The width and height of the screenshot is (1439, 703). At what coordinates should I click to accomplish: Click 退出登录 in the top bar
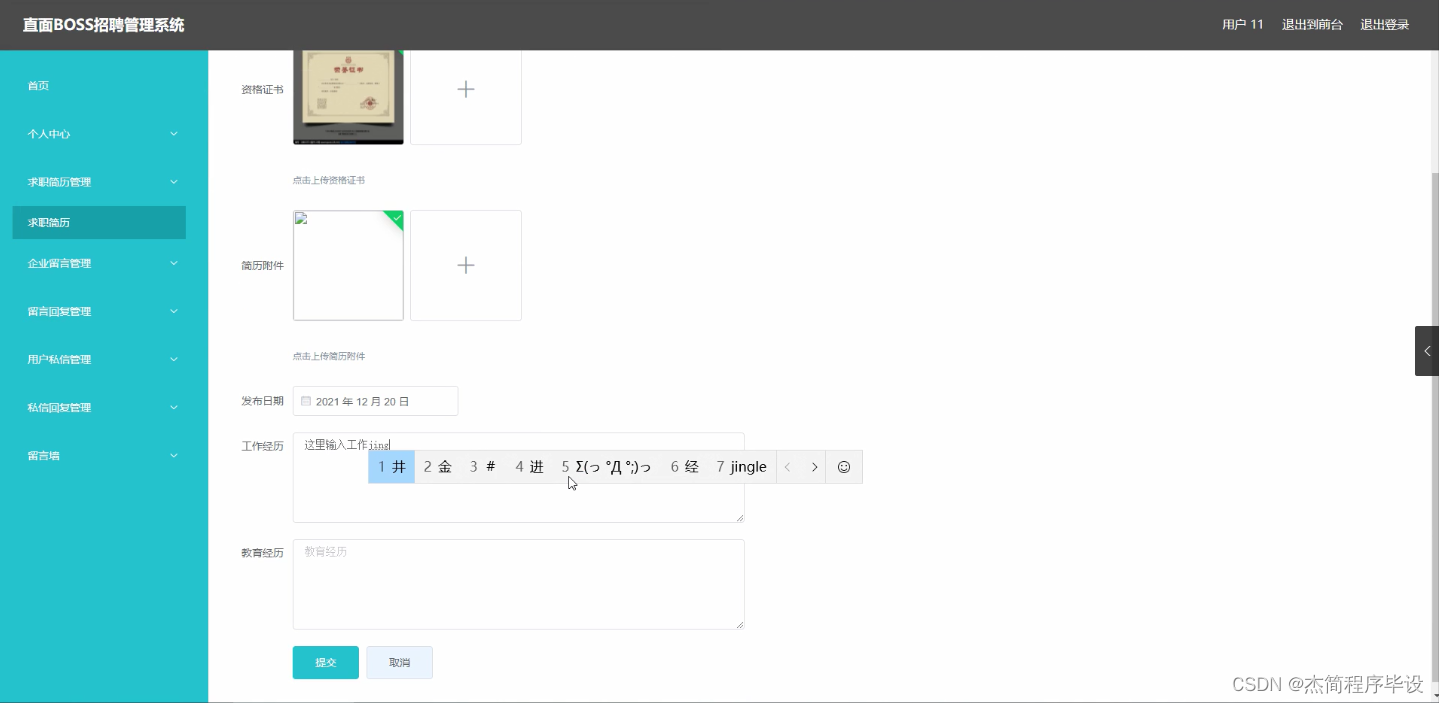coord(1383,24)
